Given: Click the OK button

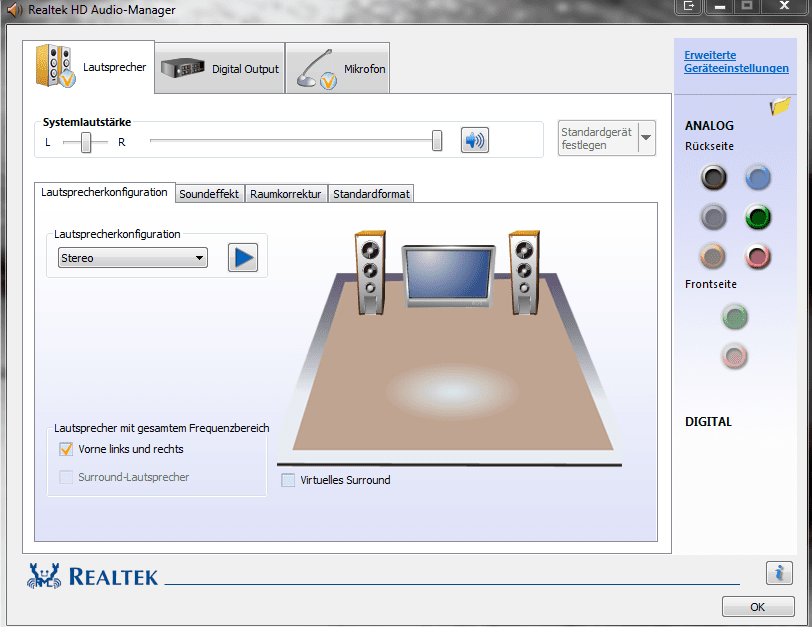Looking at the screenshot, I should [758, 607].
